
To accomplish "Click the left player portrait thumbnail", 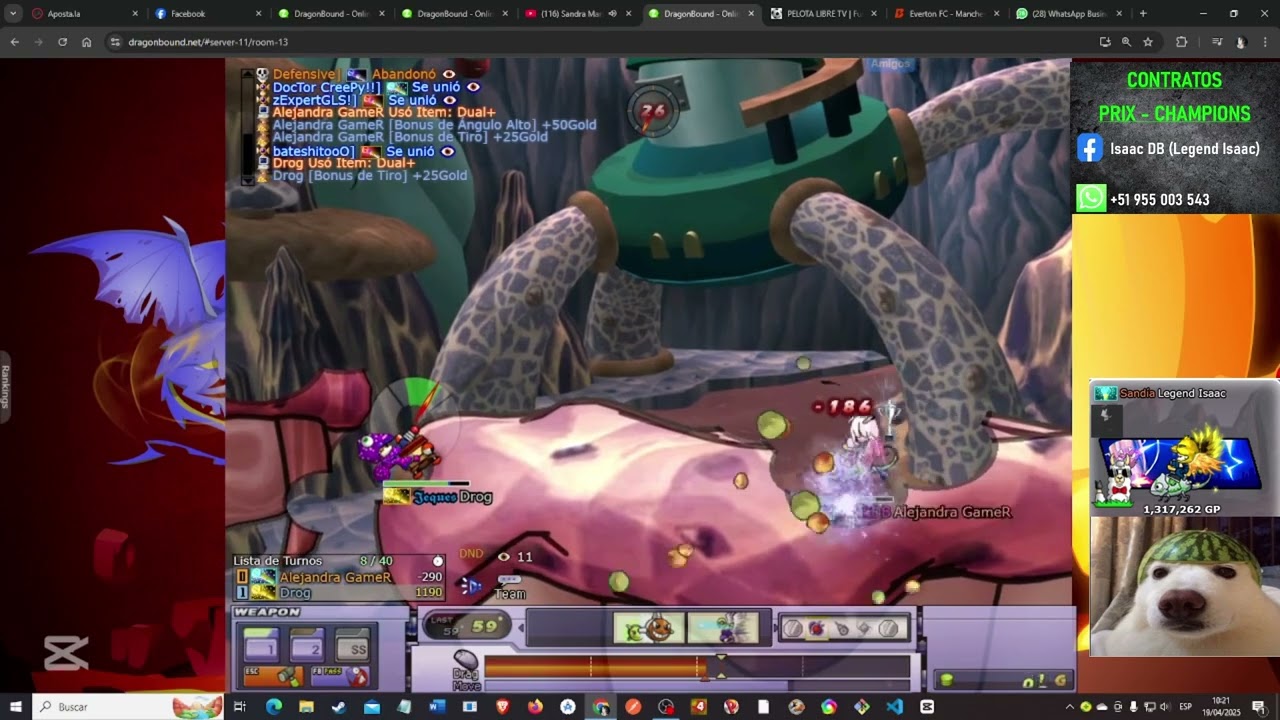I will (x=649, y=628).
